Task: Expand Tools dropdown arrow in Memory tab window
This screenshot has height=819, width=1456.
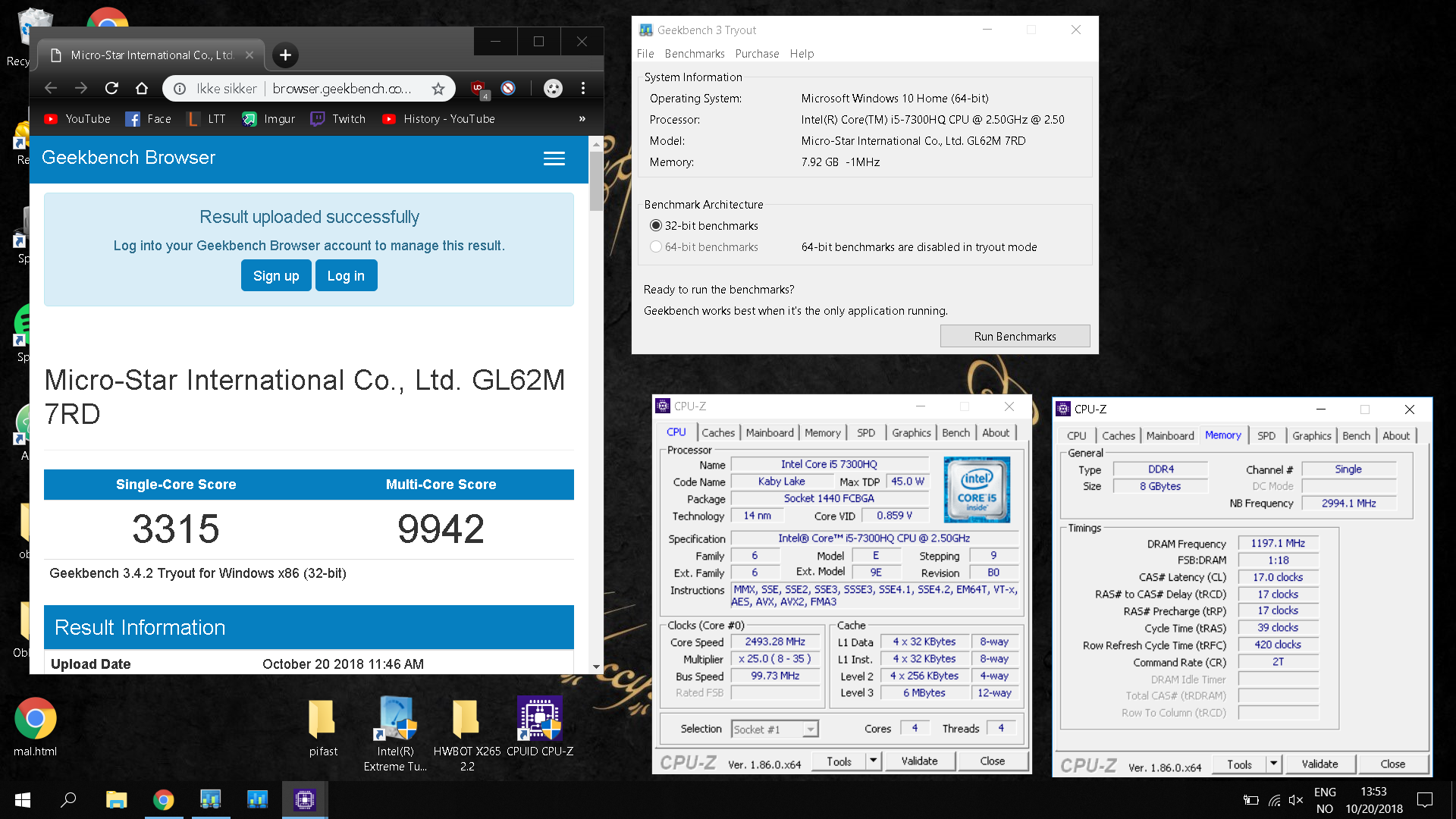Action: tap(1274, 764)
